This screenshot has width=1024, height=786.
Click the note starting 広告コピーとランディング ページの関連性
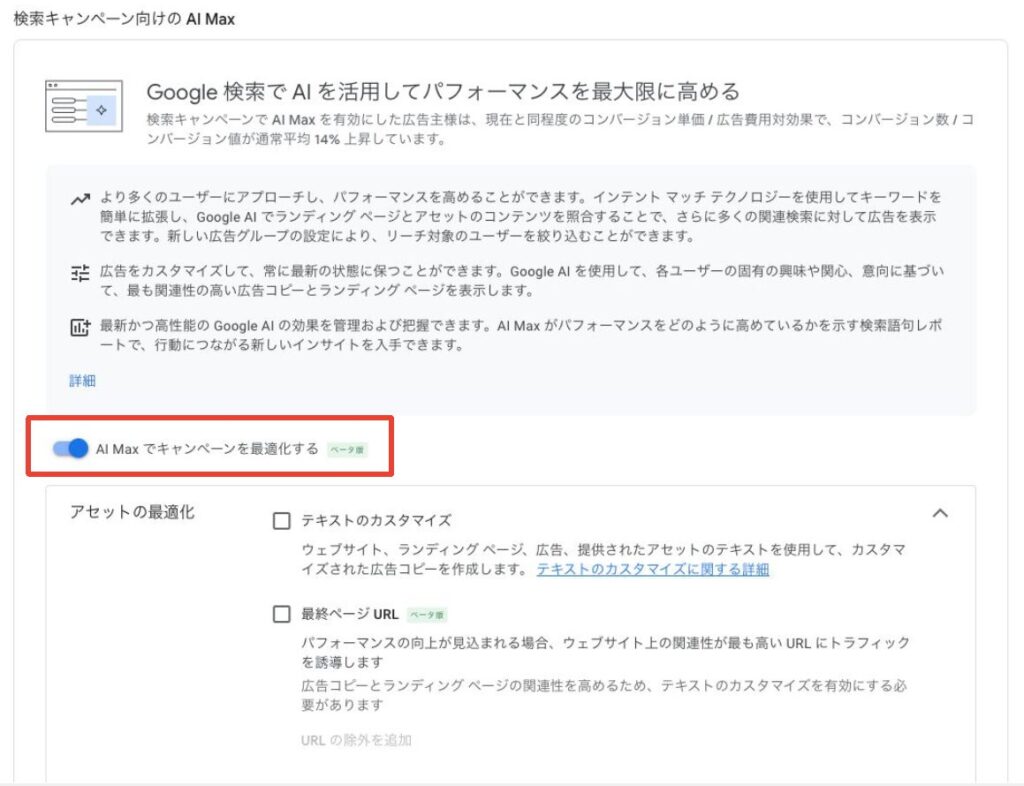click(604, 695)
